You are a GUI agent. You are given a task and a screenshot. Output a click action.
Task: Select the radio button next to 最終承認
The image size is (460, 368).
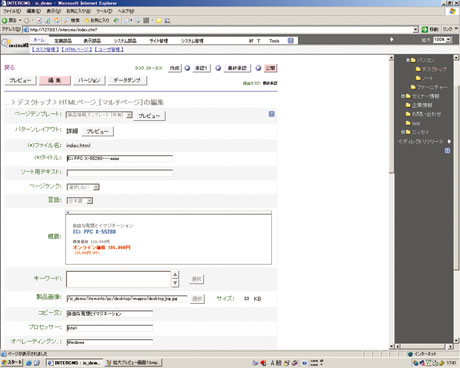pos(218,68)
